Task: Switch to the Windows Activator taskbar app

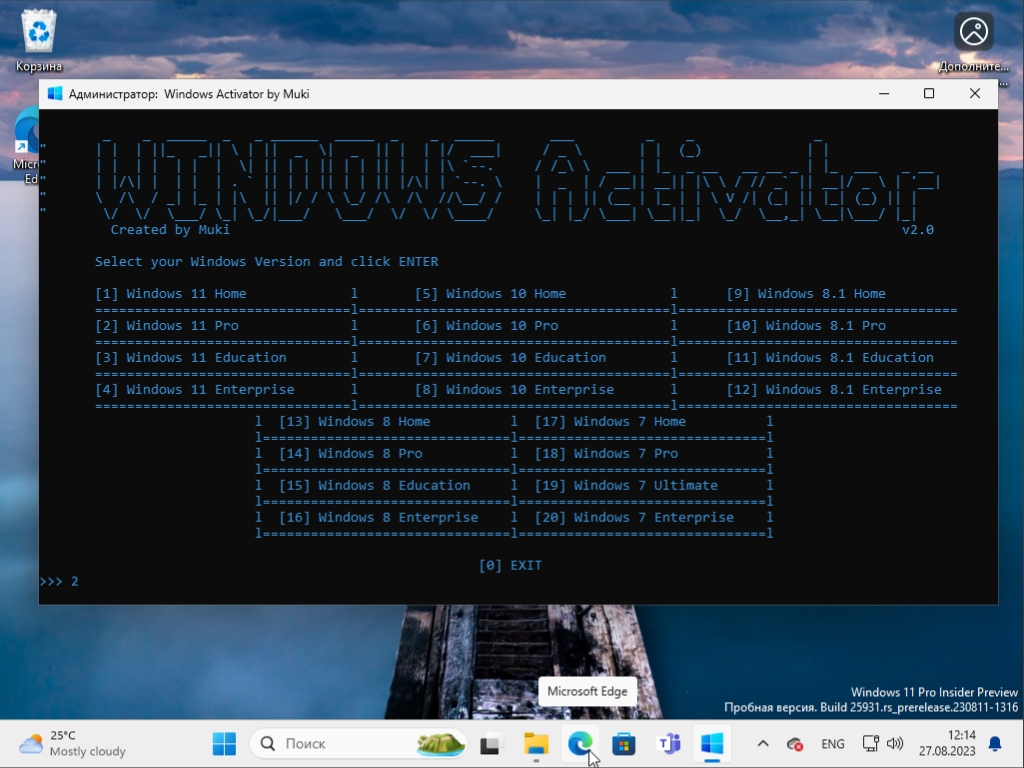Action: 712,743
